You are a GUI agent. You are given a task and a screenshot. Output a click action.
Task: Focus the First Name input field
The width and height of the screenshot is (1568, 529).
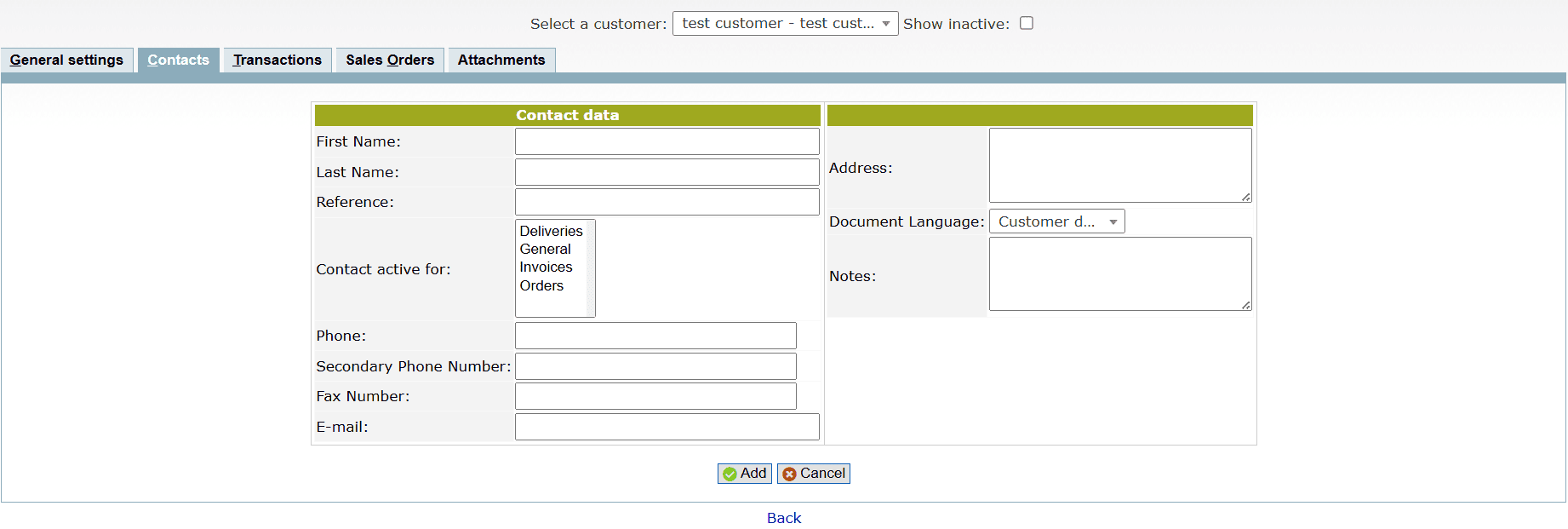(x=667, y=141)
